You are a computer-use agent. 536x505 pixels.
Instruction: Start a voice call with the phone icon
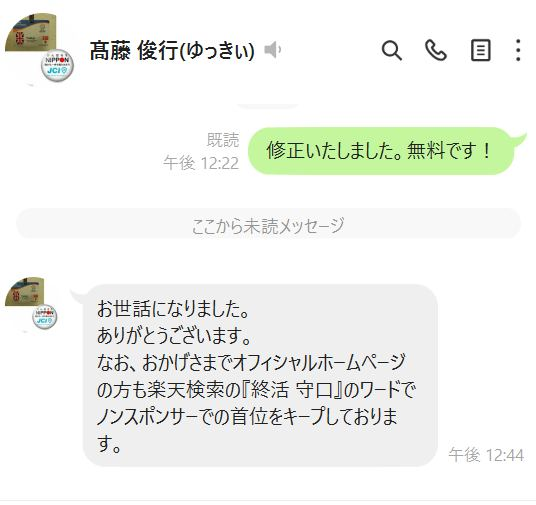click(436, 51)
